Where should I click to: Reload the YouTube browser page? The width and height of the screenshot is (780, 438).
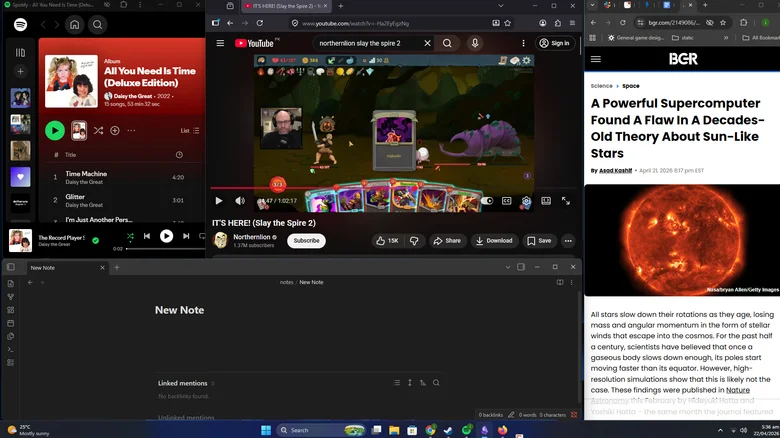click(260, 23)
